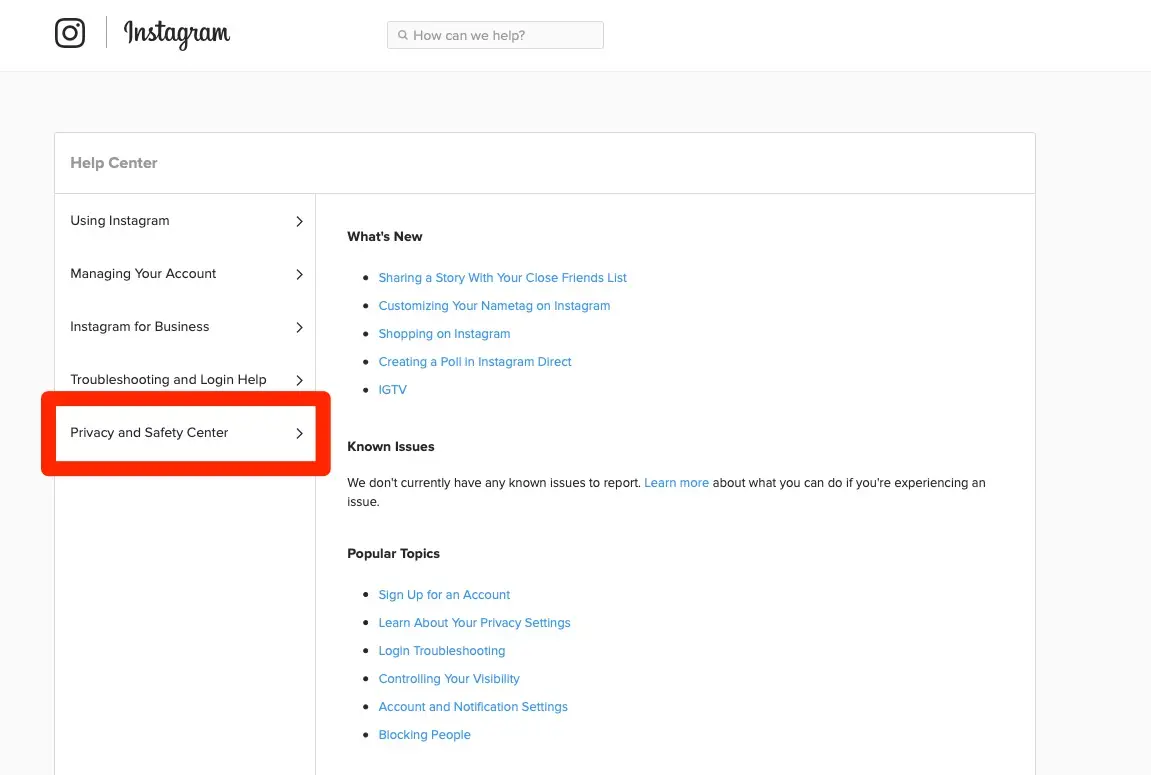
Task: Open Sharing a Story With Close Friends link
Action: click(502, 277)
